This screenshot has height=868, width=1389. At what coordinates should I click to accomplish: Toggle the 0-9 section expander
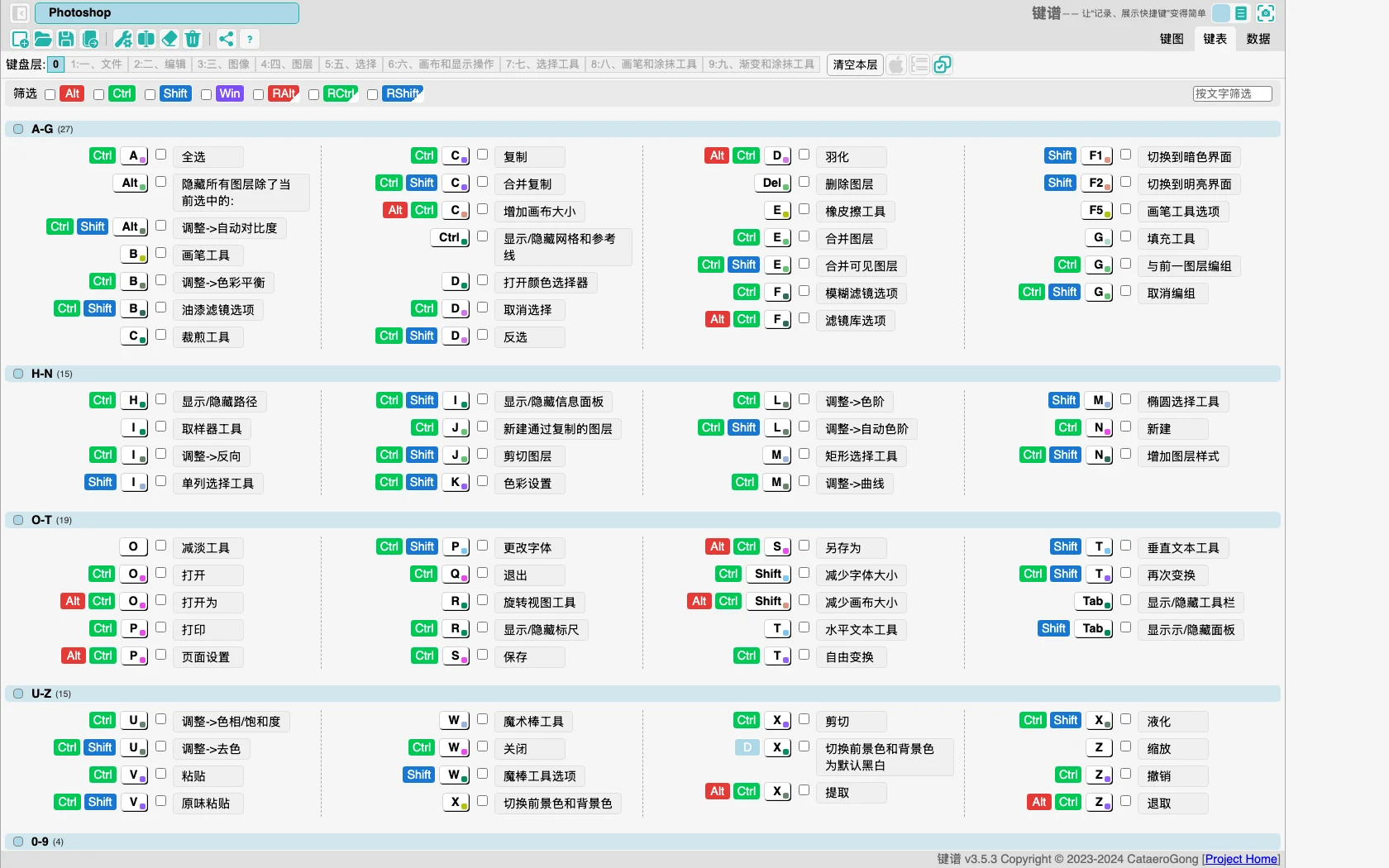[x=18, y=842]
